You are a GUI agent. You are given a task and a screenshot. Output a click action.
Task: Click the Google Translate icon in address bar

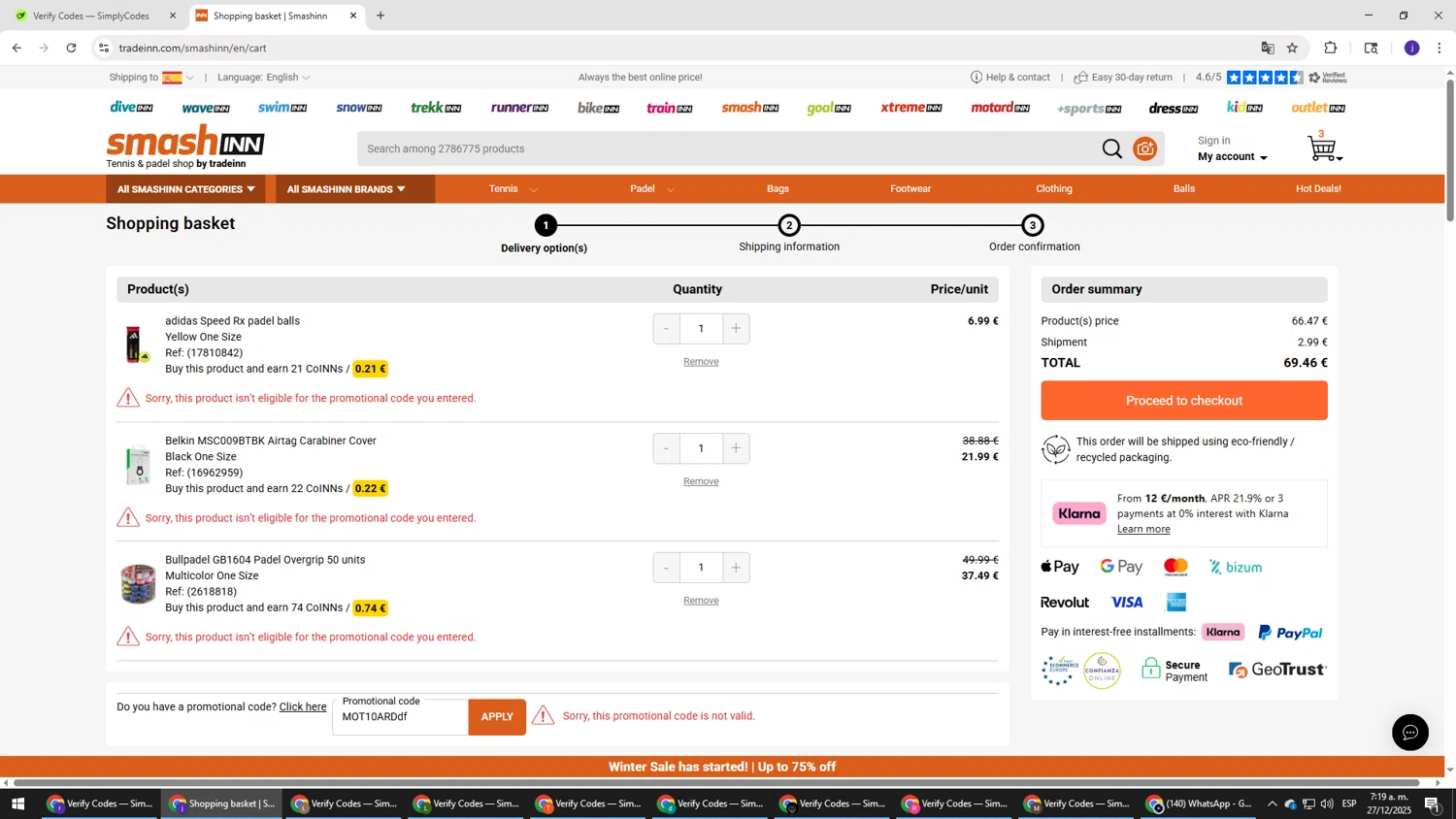(1267, 48)
